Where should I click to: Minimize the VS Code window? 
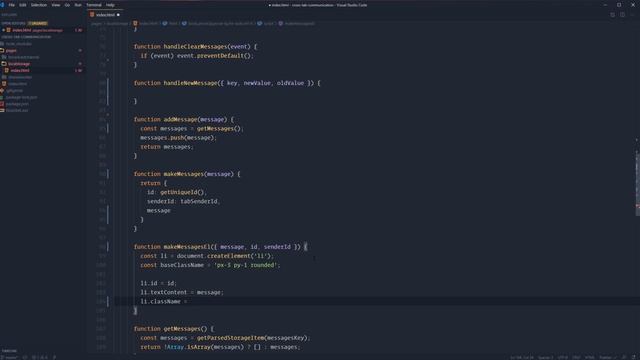[x=605, y=5]
